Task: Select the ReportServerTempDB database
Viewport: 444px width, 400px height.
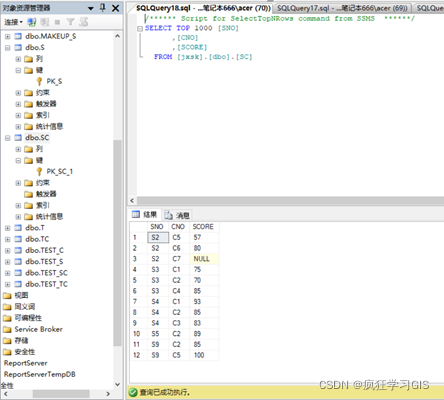Action: tap(40, 374)
